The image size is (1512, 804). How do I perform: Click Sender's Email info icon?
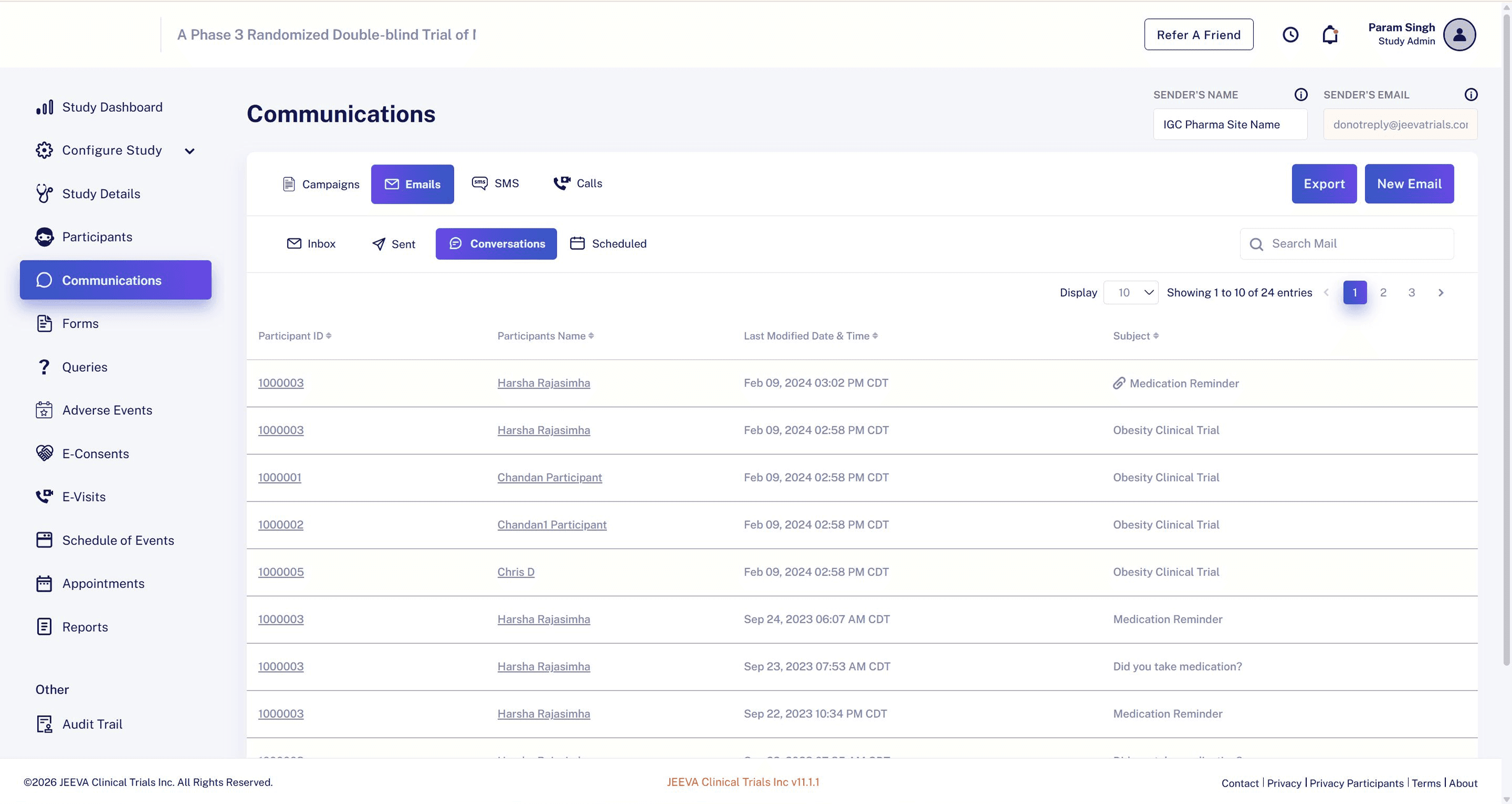coord(1471,95)
